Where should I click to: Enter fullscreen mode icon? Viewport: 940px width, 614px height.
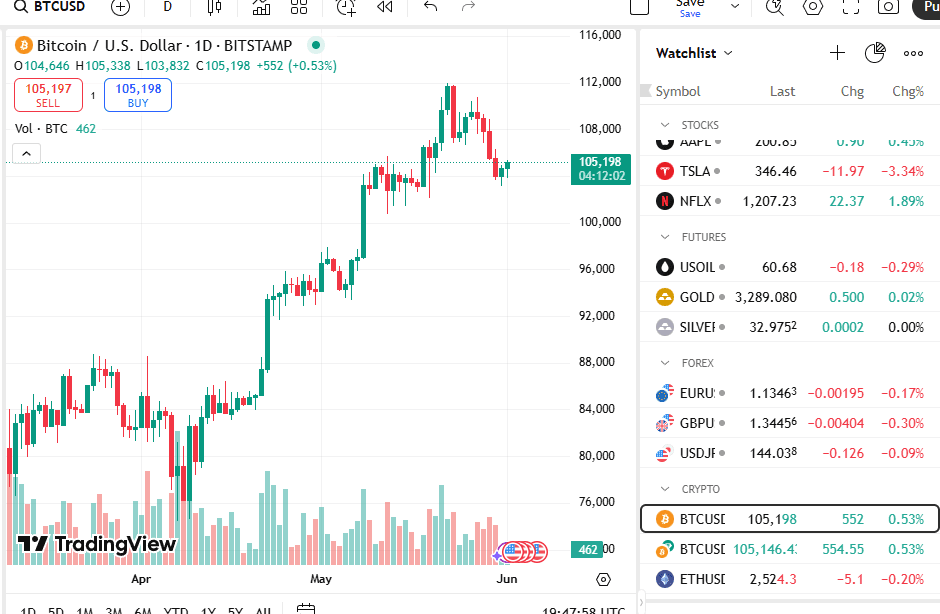pos(851,9)
